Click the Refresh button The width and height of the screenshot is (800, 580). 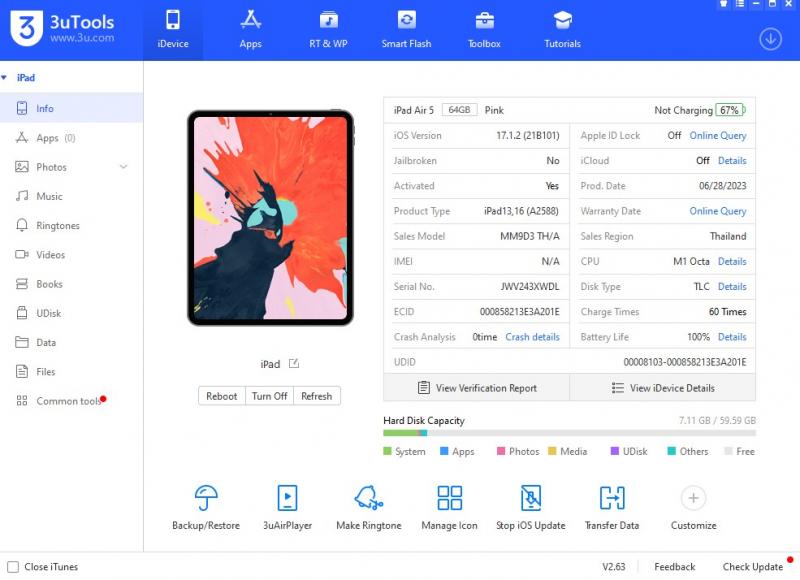pos(317,396)
